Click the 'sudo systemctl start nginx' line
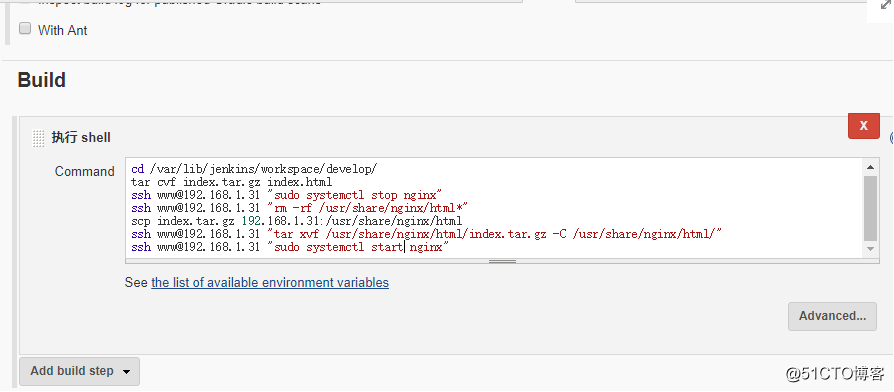The width and height of the screenshot is (894, 392). pos(290,247)
